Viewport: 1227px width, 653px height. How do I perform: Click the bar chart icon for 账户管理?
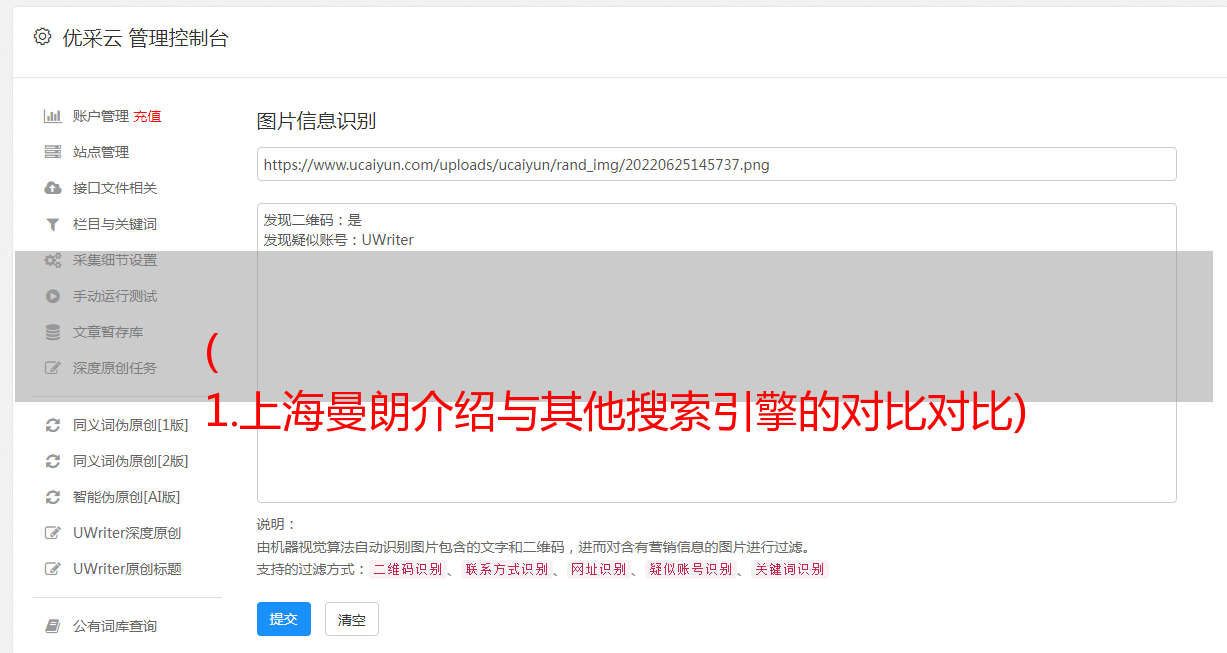53,116
